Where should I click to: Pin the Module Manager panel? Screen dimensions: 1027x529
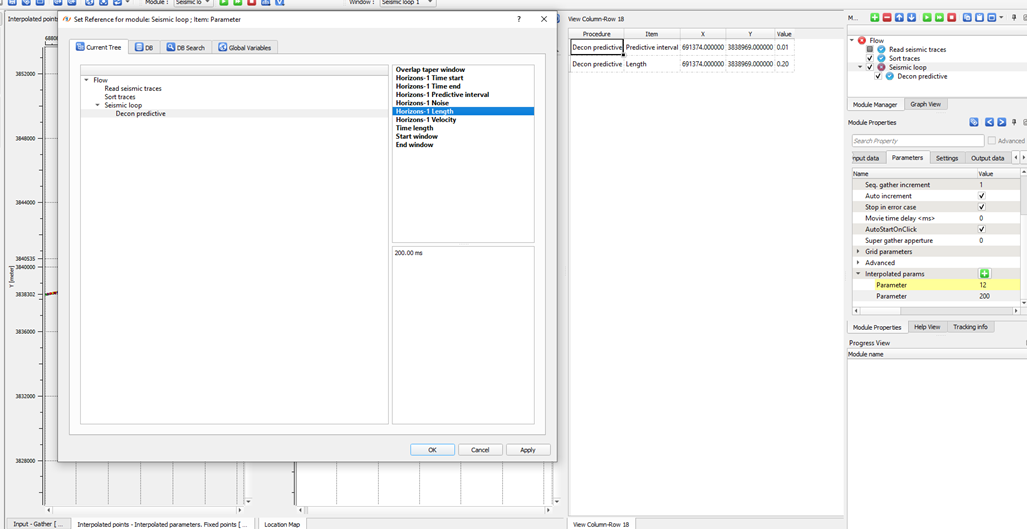(x=1014, y=18)
